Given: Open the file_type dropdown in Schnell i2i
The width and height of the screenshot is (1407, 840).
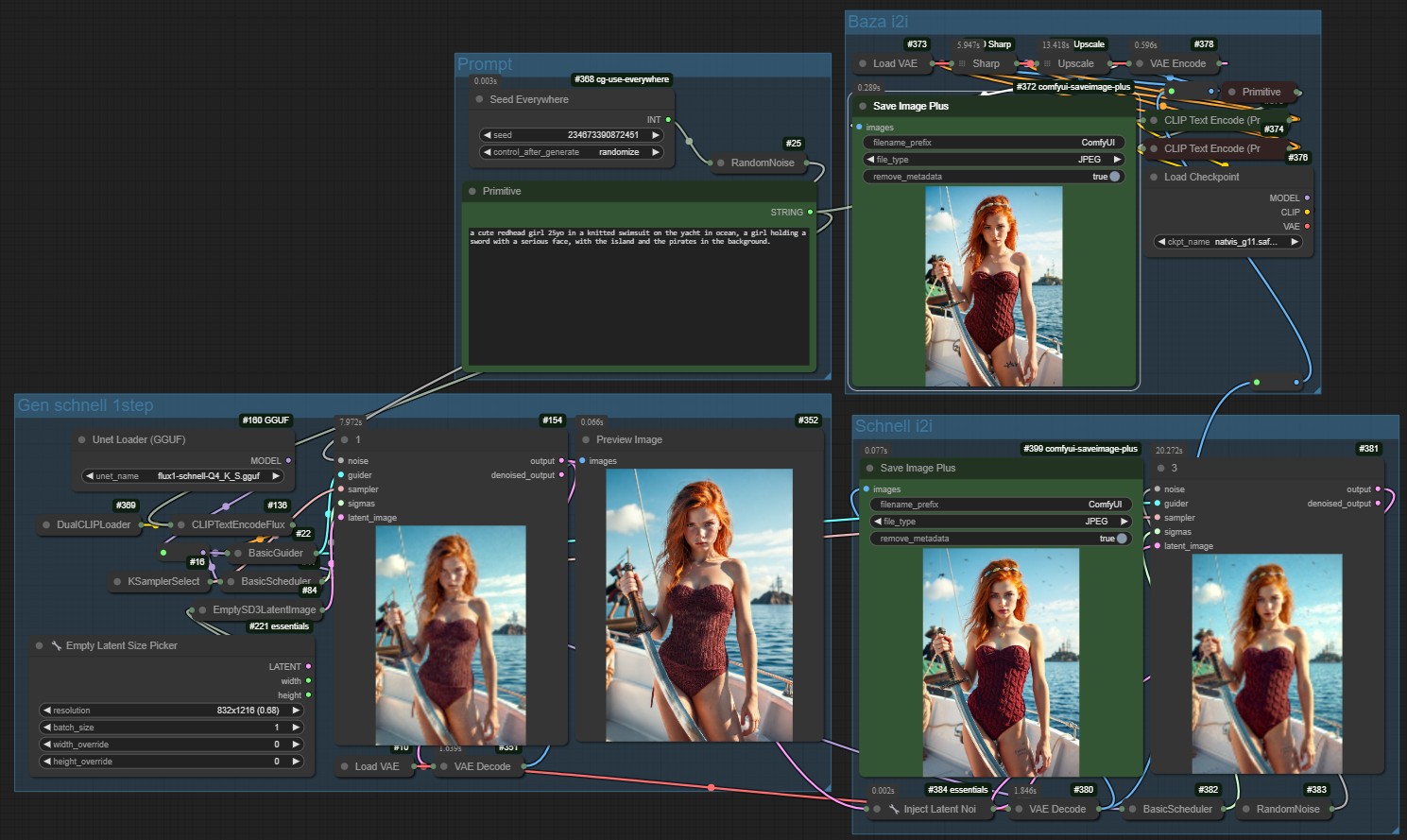Looking at the screenshot, I should [x=1000, y=522].
